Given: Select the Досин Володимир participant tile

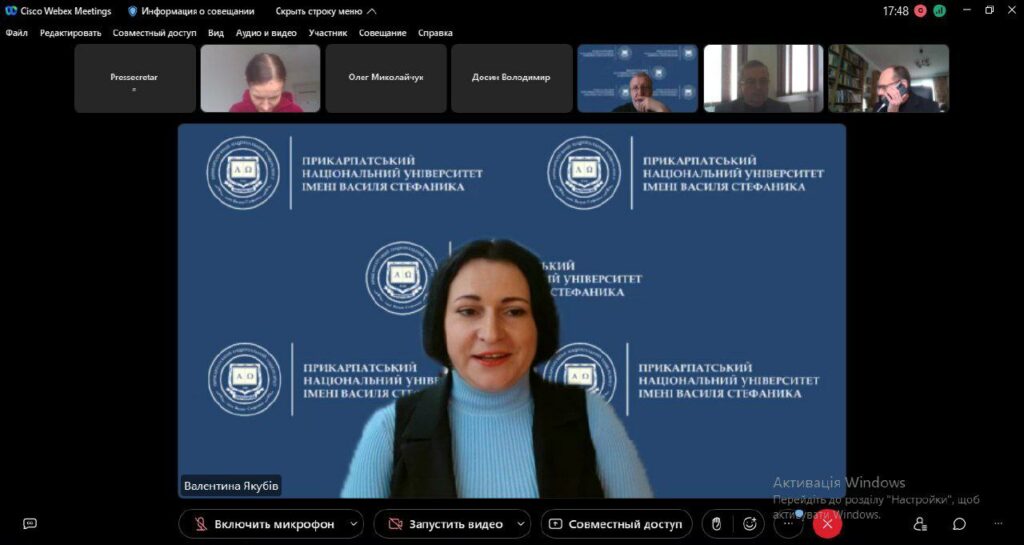Looking at the screenshot, I should click(x=511, y=78).
